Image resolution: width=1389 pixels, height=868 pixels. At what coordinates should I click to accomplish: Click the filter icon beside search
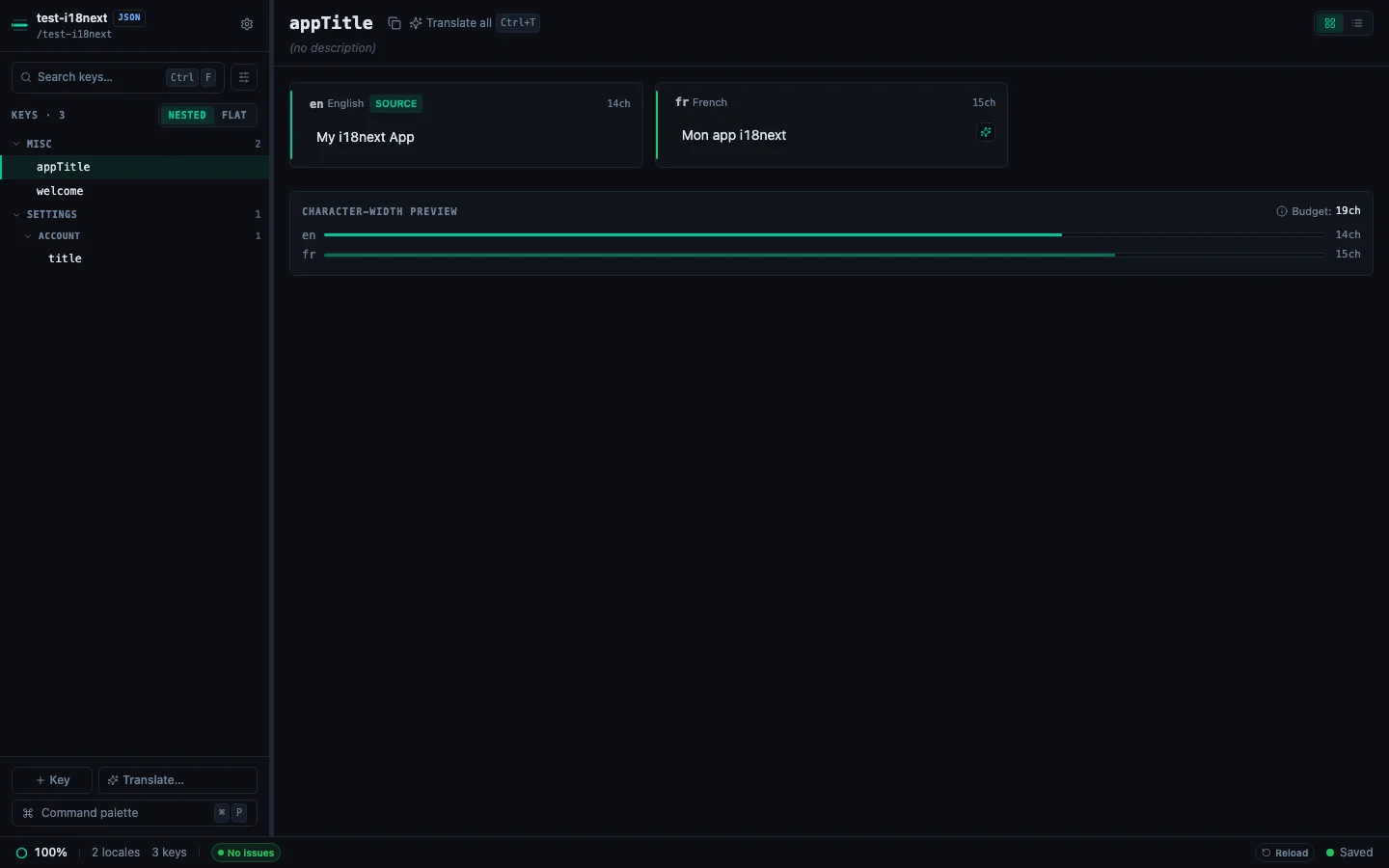tap(244, 77)
